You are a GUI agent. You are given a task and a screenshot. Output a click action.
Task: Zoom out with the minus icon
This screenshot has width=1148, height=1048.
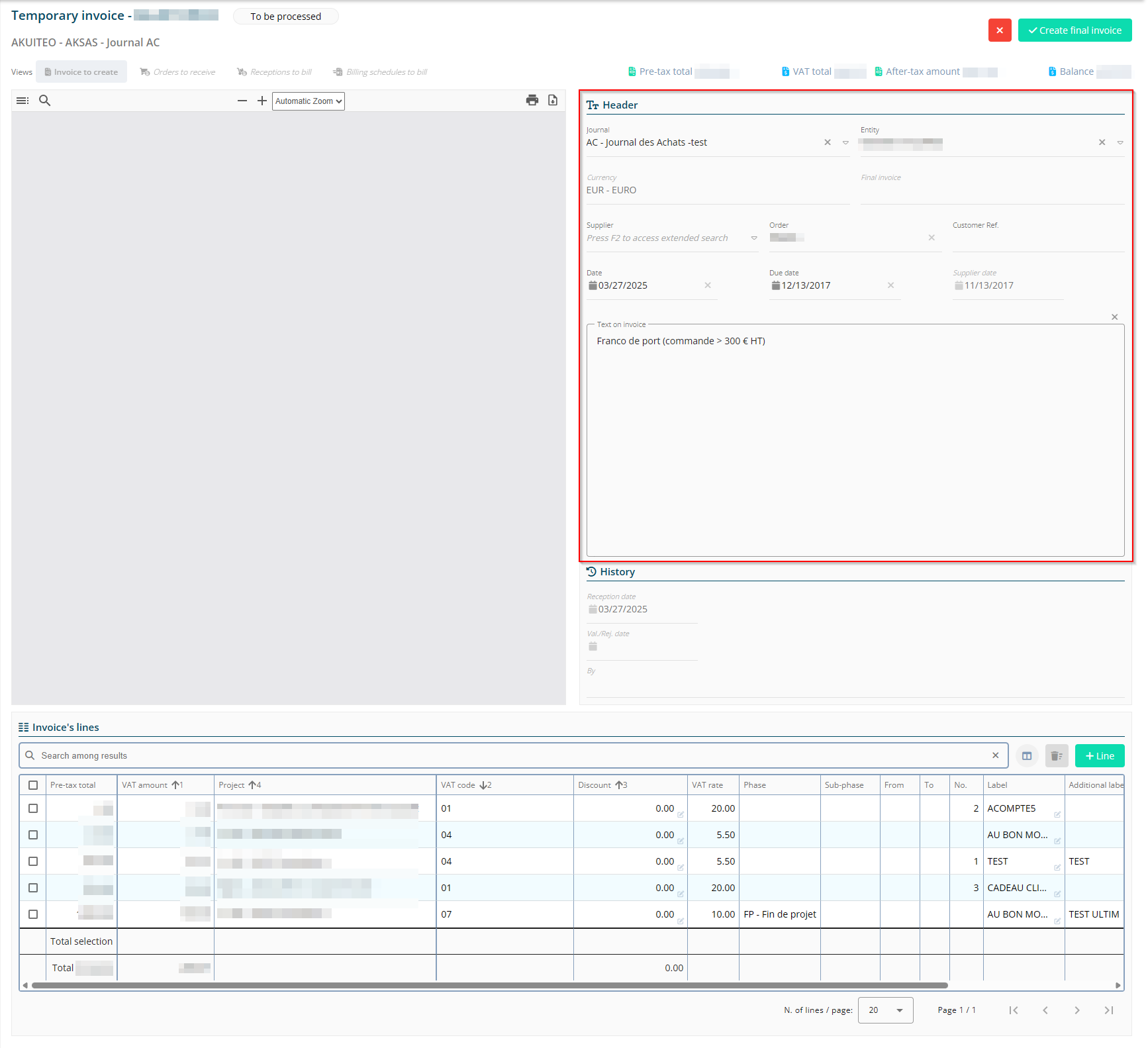[242, 101]
